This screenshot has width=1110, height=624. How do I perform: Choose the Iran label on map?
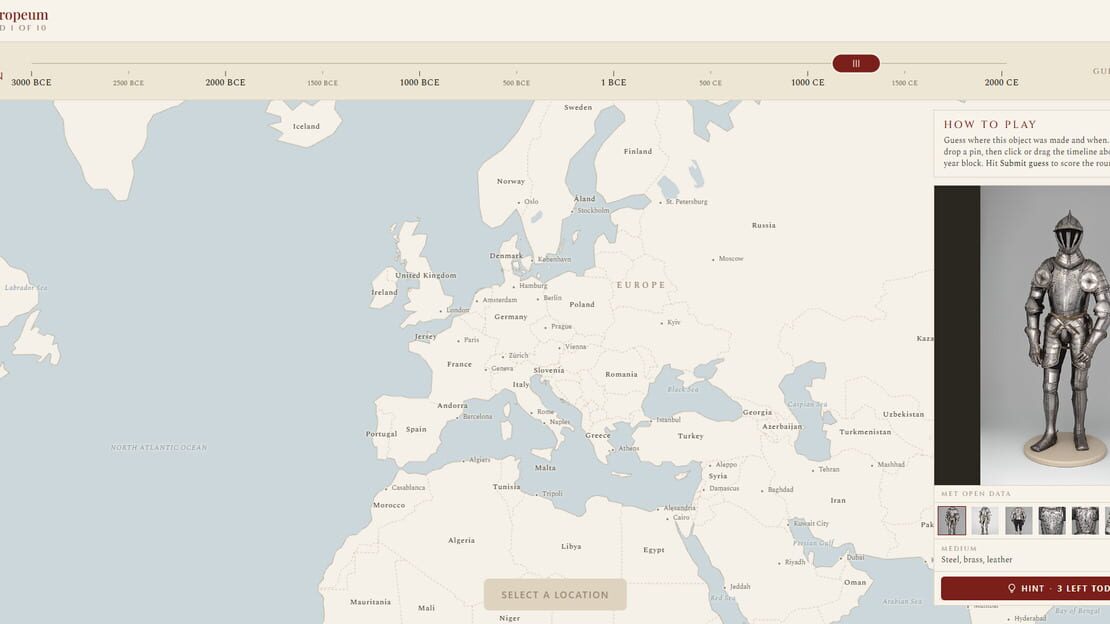[x=838, y=500]
